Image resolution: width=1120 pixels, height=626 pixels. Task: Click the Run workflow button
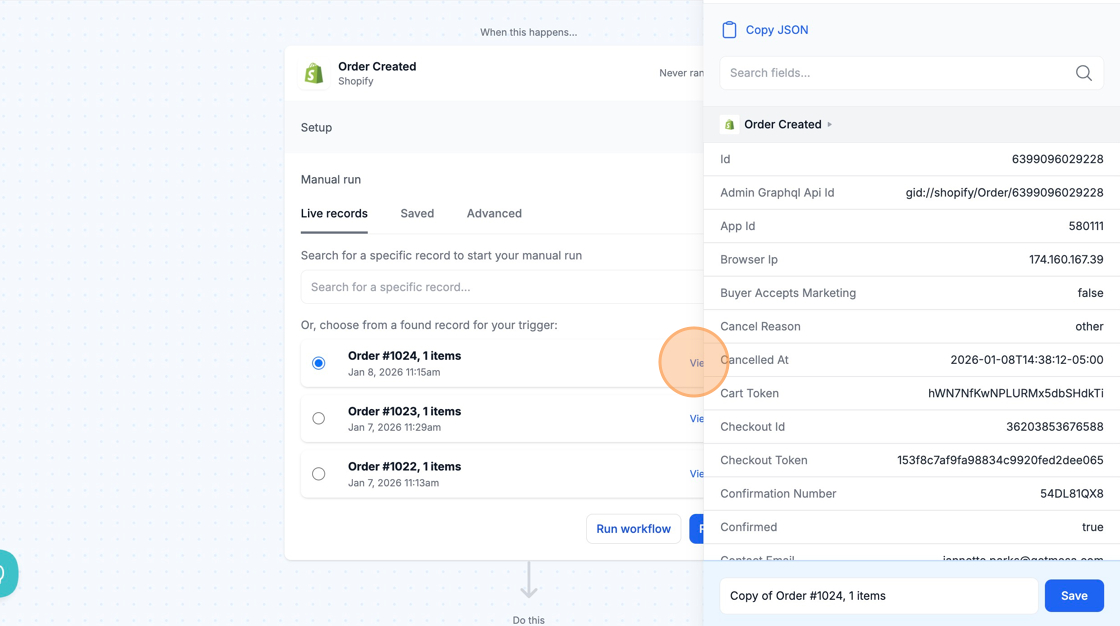[633, 529]
